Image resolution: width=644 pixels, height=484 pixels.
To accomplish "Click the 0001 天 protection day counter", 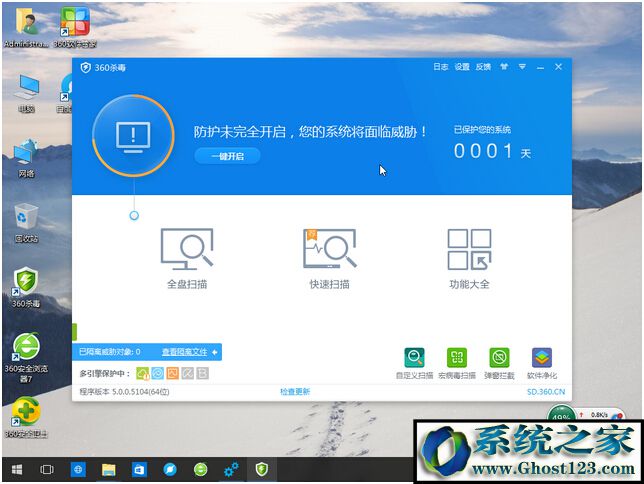I will [x=492, y=151].
